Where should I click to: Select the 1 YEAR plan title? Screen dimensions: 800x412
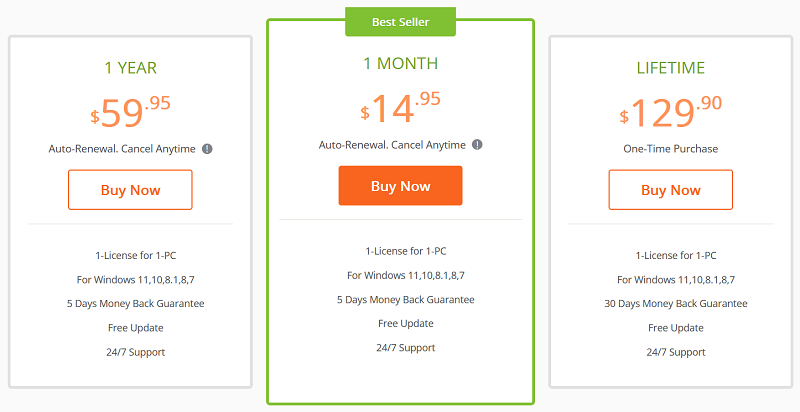[x=131, y=68]
